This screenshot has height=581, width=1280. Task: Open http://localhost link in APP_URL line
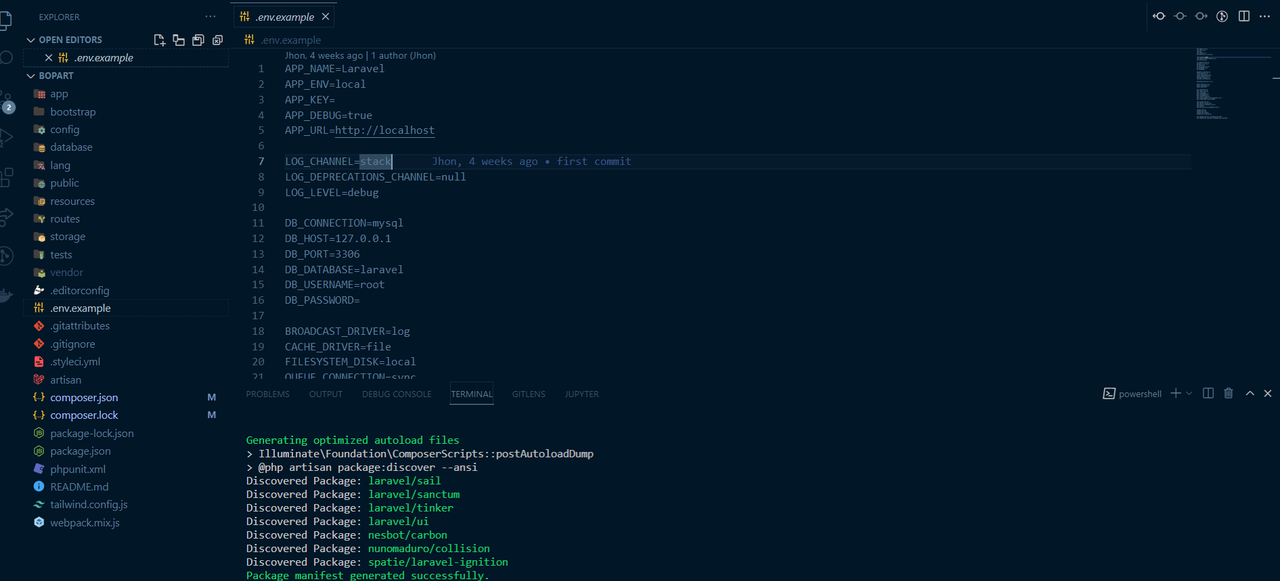[x=385, y=130]
